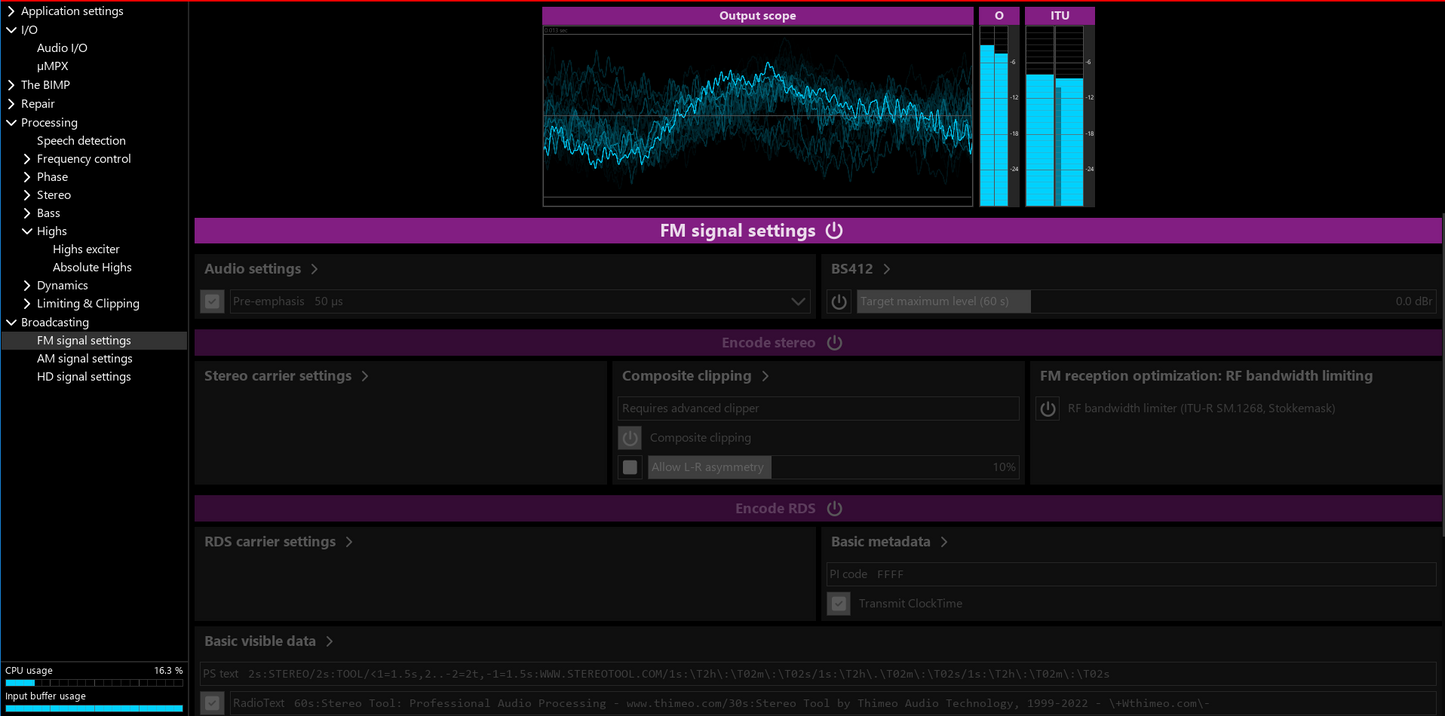Toggle the Pre-emphasis checkbox
This screenshot has width=1445, height=716.
click(212, 302)
